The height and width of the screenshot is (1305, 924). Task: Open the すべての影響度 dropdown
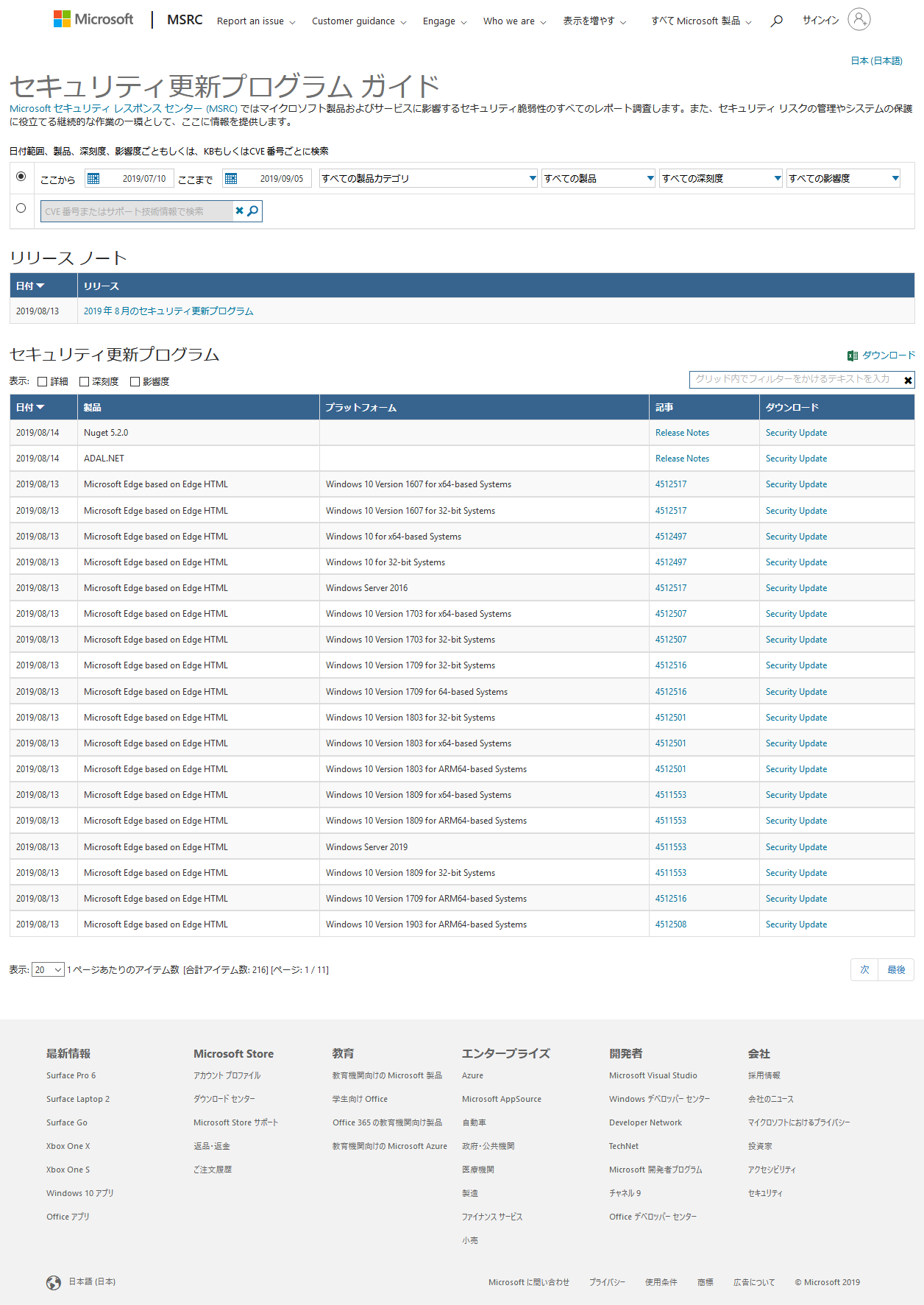[844, 178]
